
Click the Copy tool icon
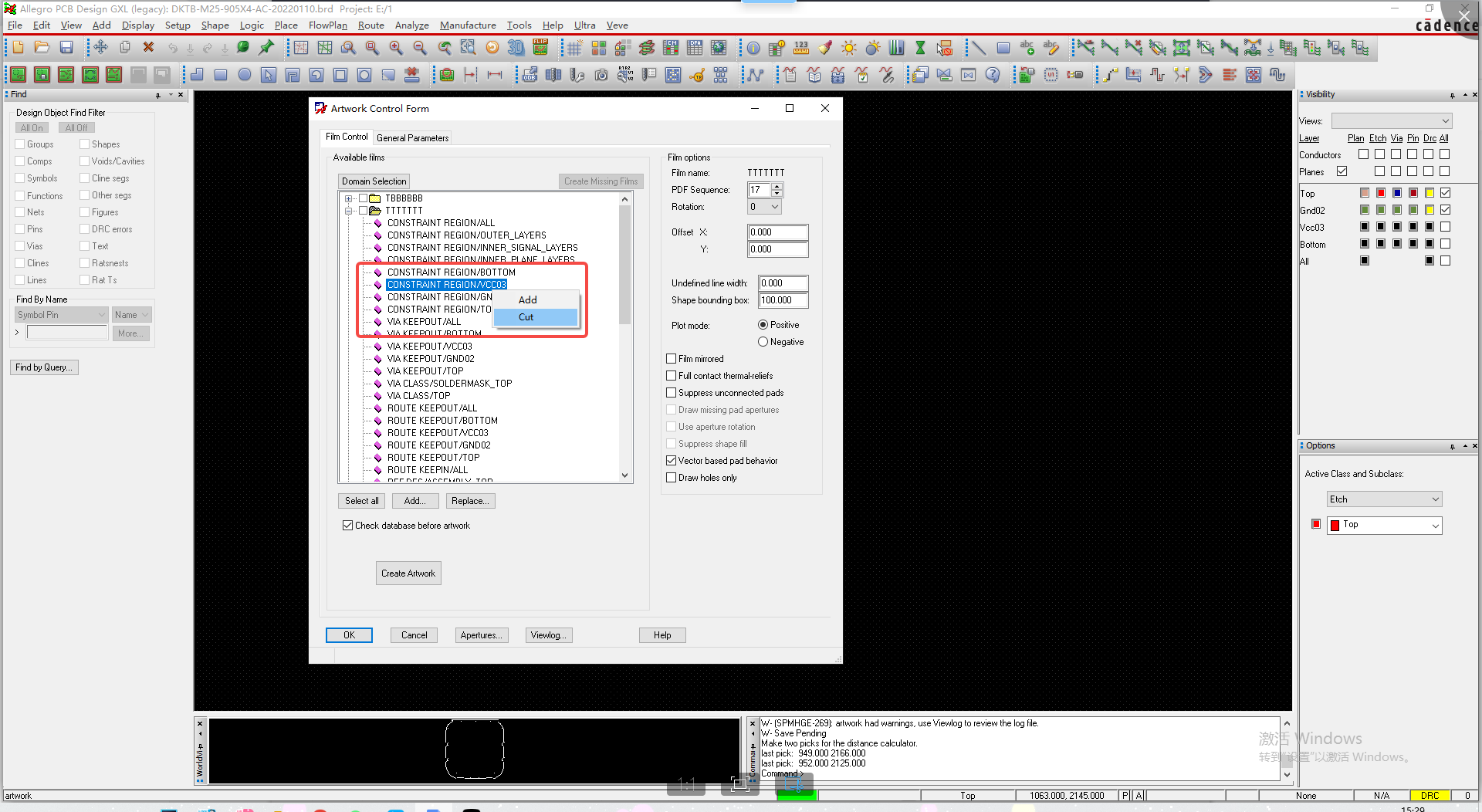point(125,48)
